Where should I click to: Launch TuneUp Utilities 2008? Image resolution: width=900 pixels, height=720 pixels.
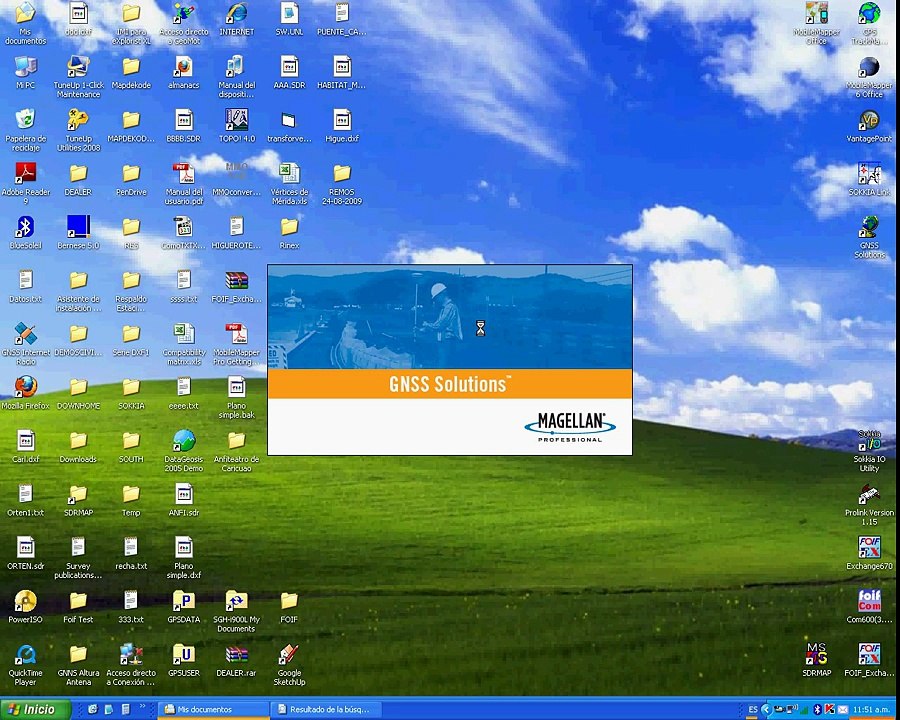pyautogui.click(x=78, y=121)
